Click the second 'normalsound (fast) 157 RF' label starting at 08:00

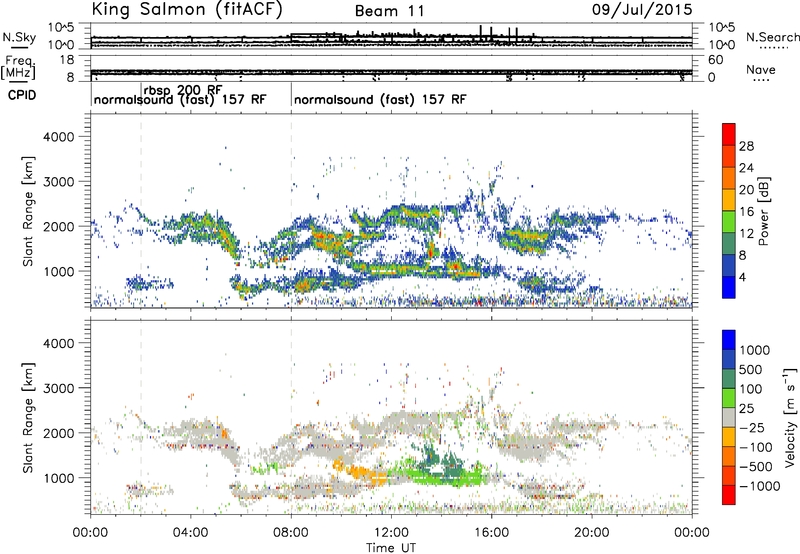[380, 99]
